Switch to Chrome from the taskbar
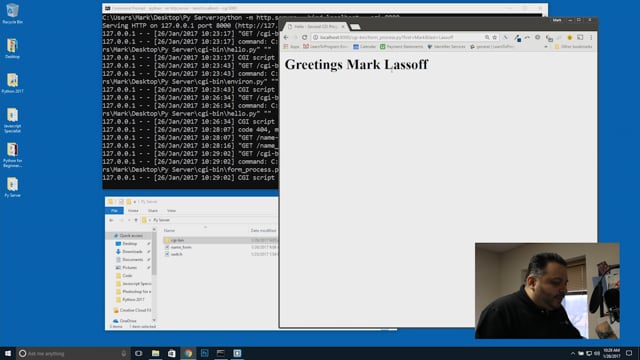Screen dimensions: 640x360 click(x=188, y=353)
